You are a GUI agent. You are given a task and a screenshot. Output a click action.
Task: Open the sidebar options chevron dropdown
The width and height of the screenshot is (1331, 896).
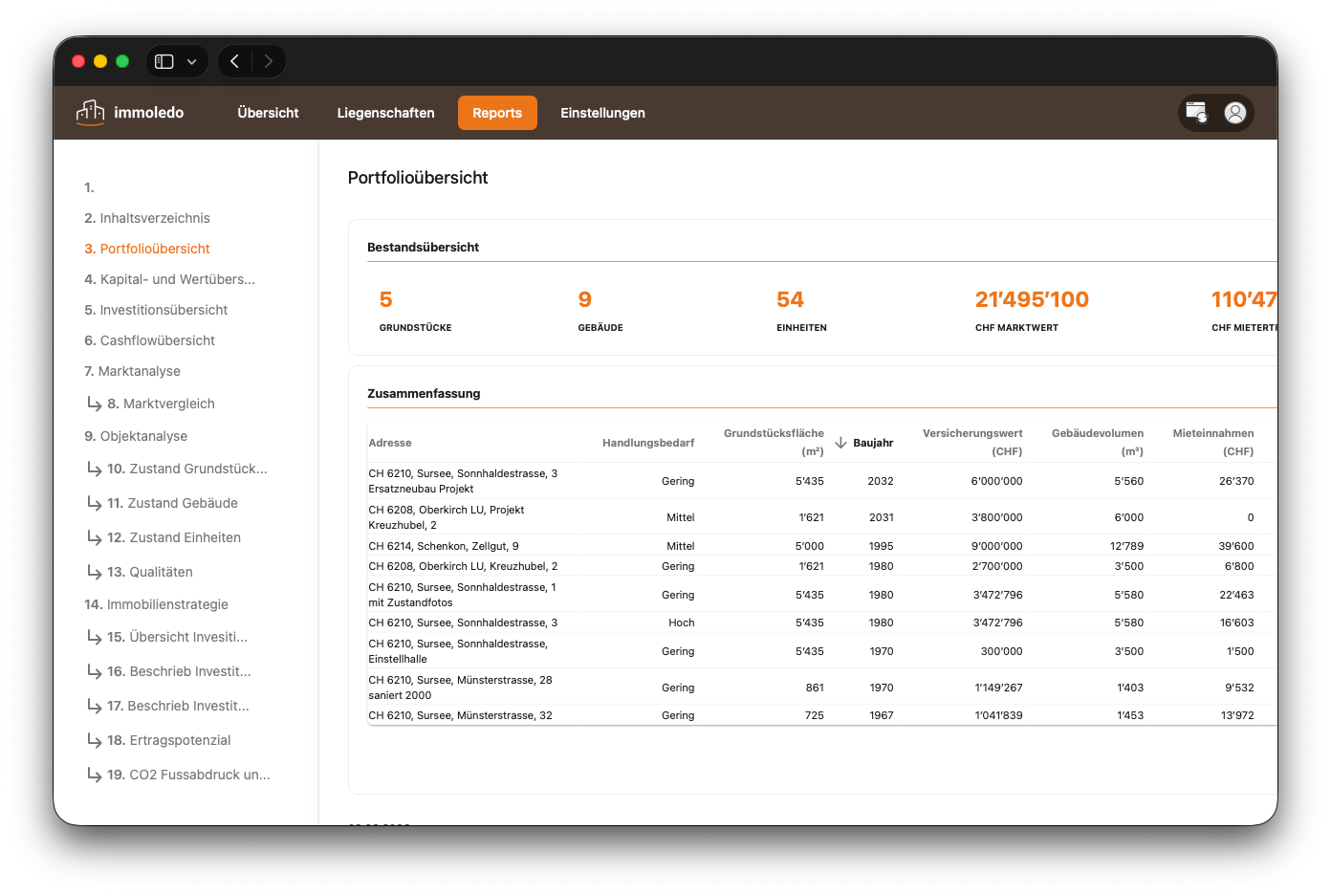[192, 61]
